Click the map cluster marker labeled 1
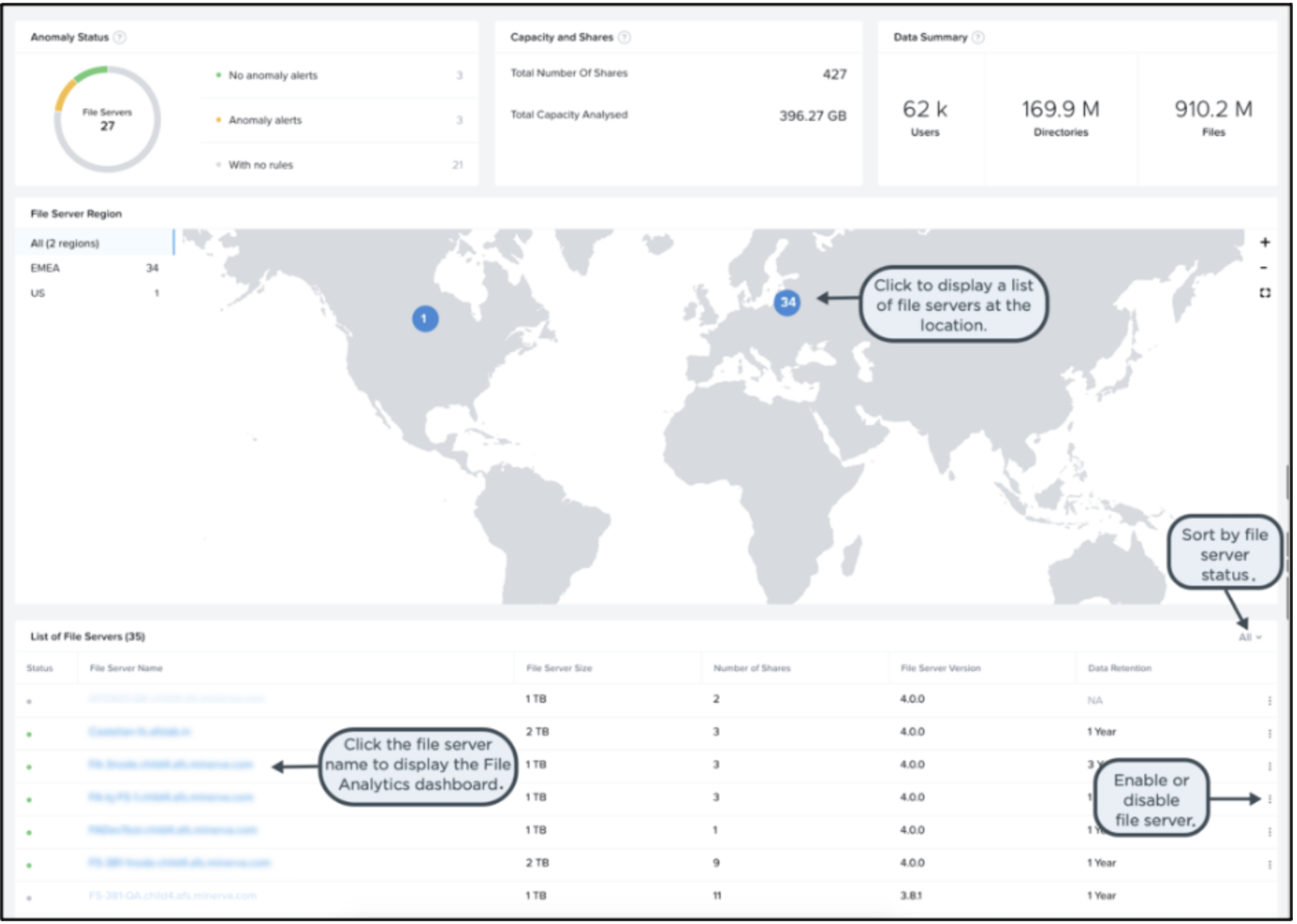The width and height of the screenshot is (1297, 924). [x=425, y=319]
